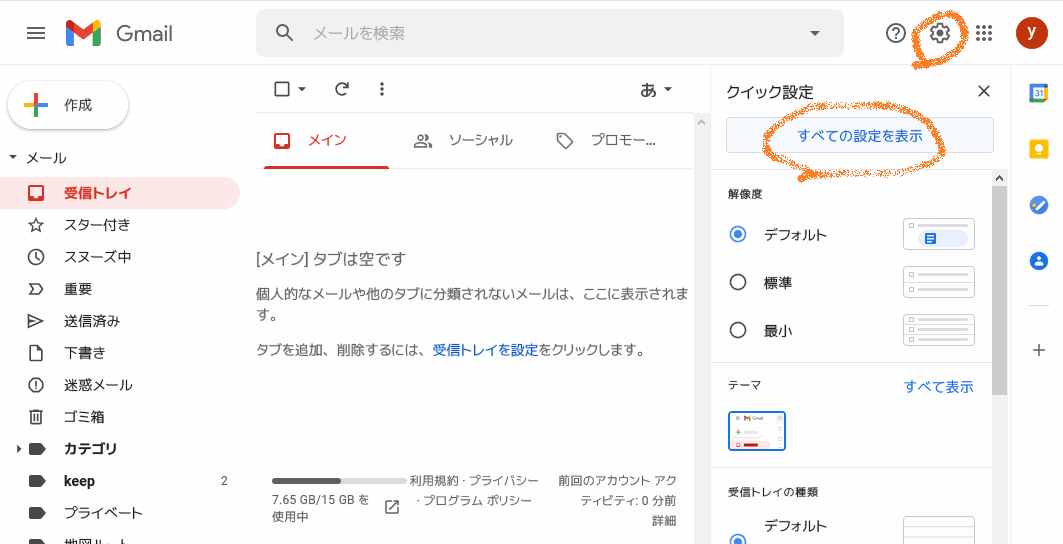
Task: Refresh the inbox with the reload icon
Action: pos(342,89)
